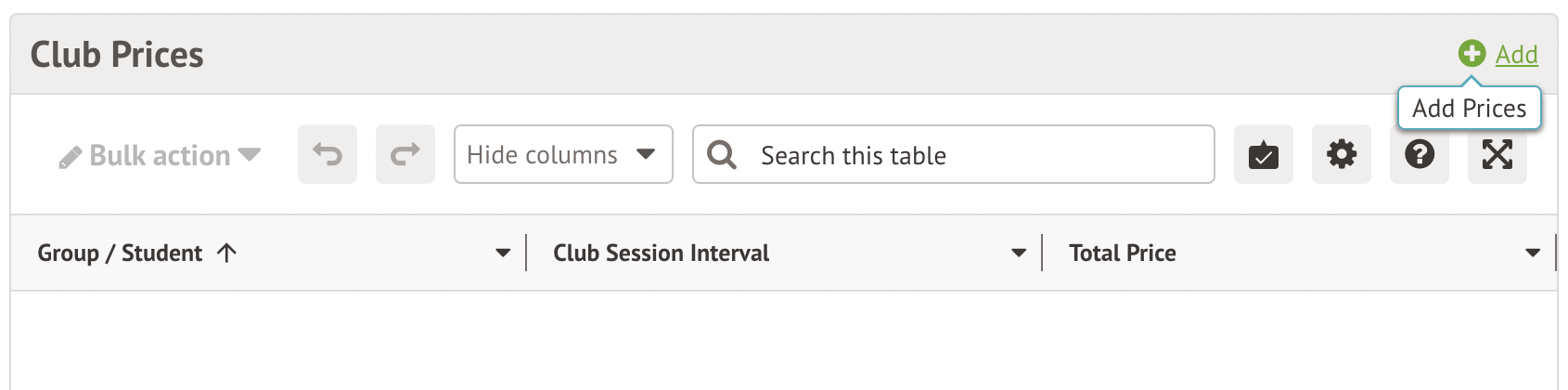The height and width of the screenshot is (390, 1568).
Task: Click the calendar check icon button
Action: pos(1264,154)
